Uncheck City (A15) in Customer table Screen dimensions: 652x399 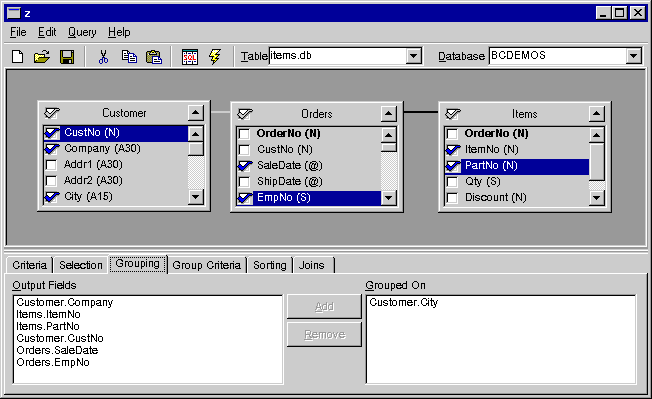point(52,197)
